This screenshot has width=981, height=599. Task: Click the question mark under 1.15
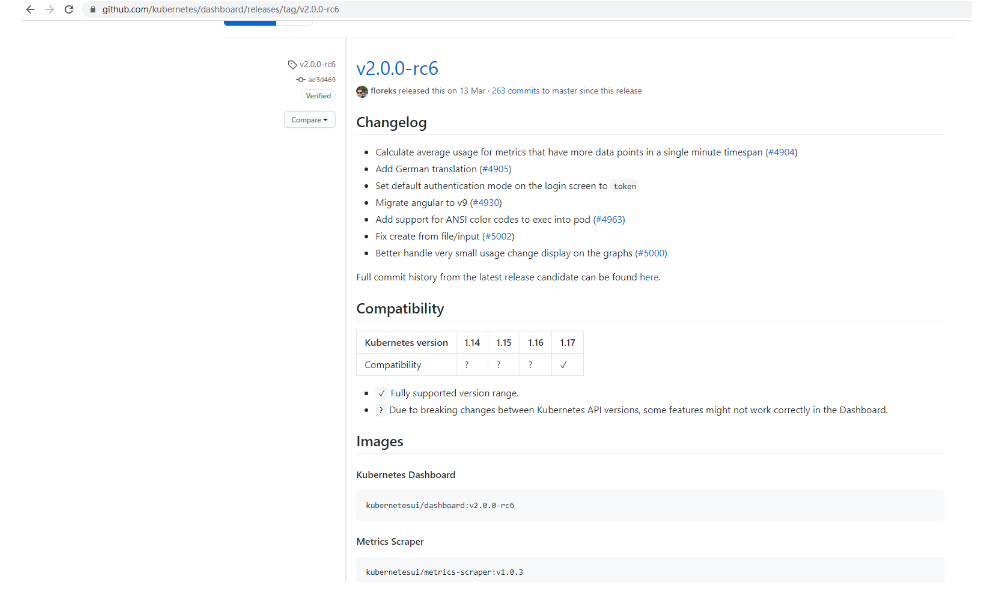pyautogui.click(x=499, y=365)
